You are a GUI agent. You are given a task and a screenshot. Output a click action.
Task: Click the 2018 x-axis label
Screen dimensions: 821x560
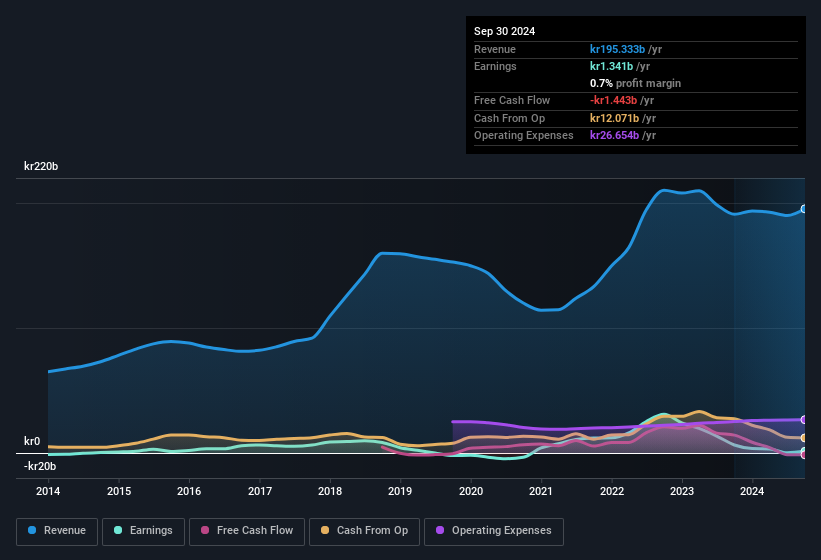pos(330,491)
